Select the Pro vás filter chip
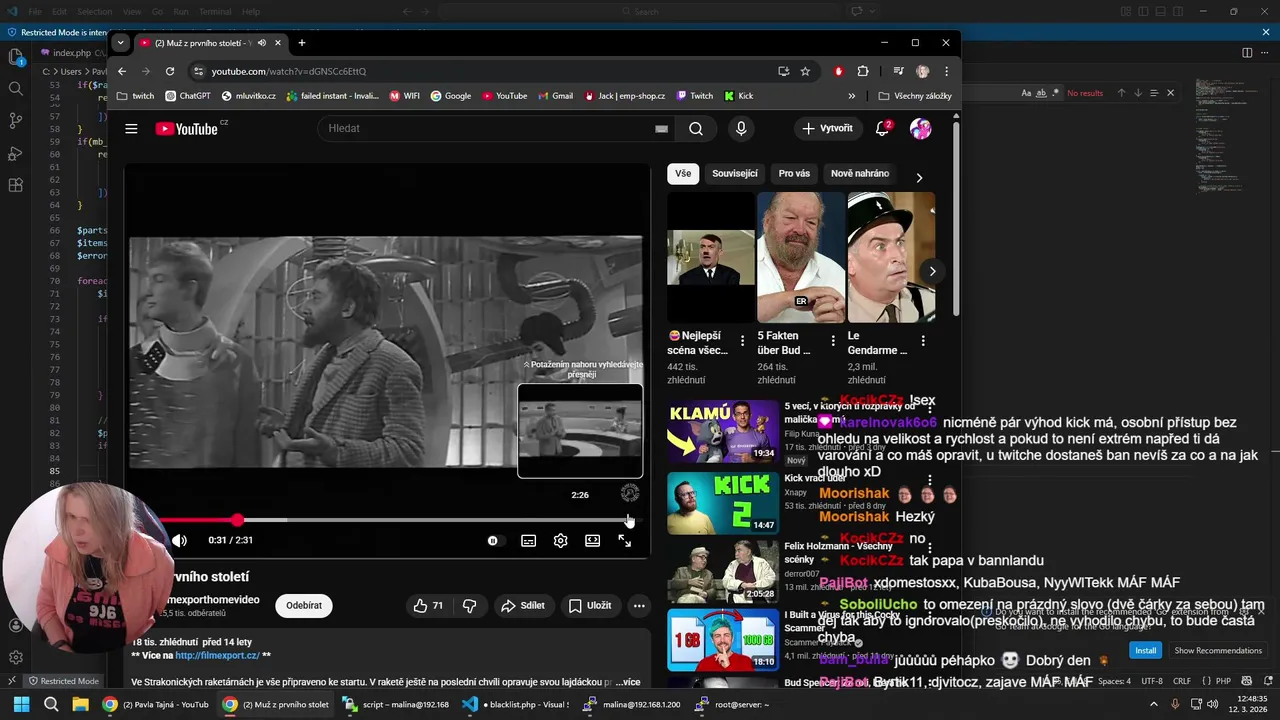The width and height of the screenshot is (1280, 720). click(794, 173)
